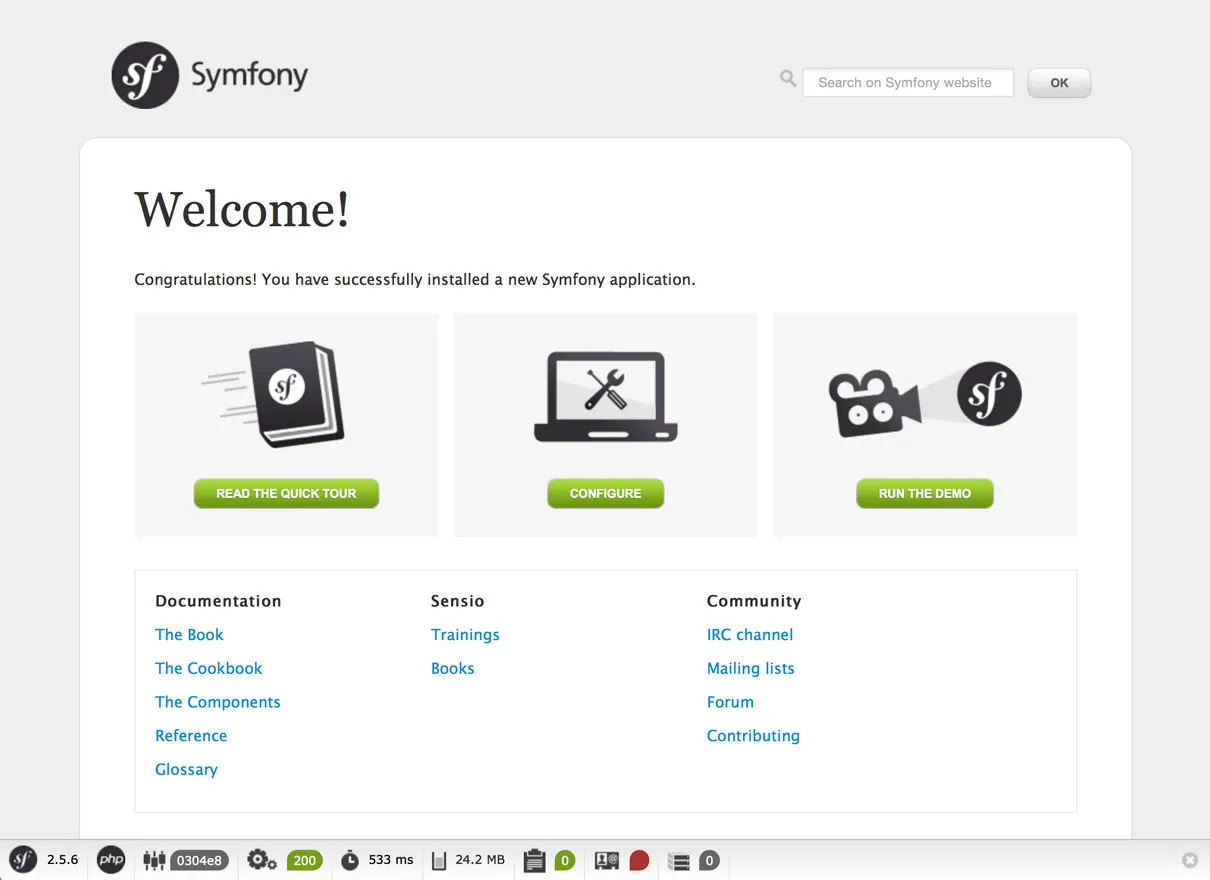
Task: Click the Documentation heading
Action: (x=218, y=601)
